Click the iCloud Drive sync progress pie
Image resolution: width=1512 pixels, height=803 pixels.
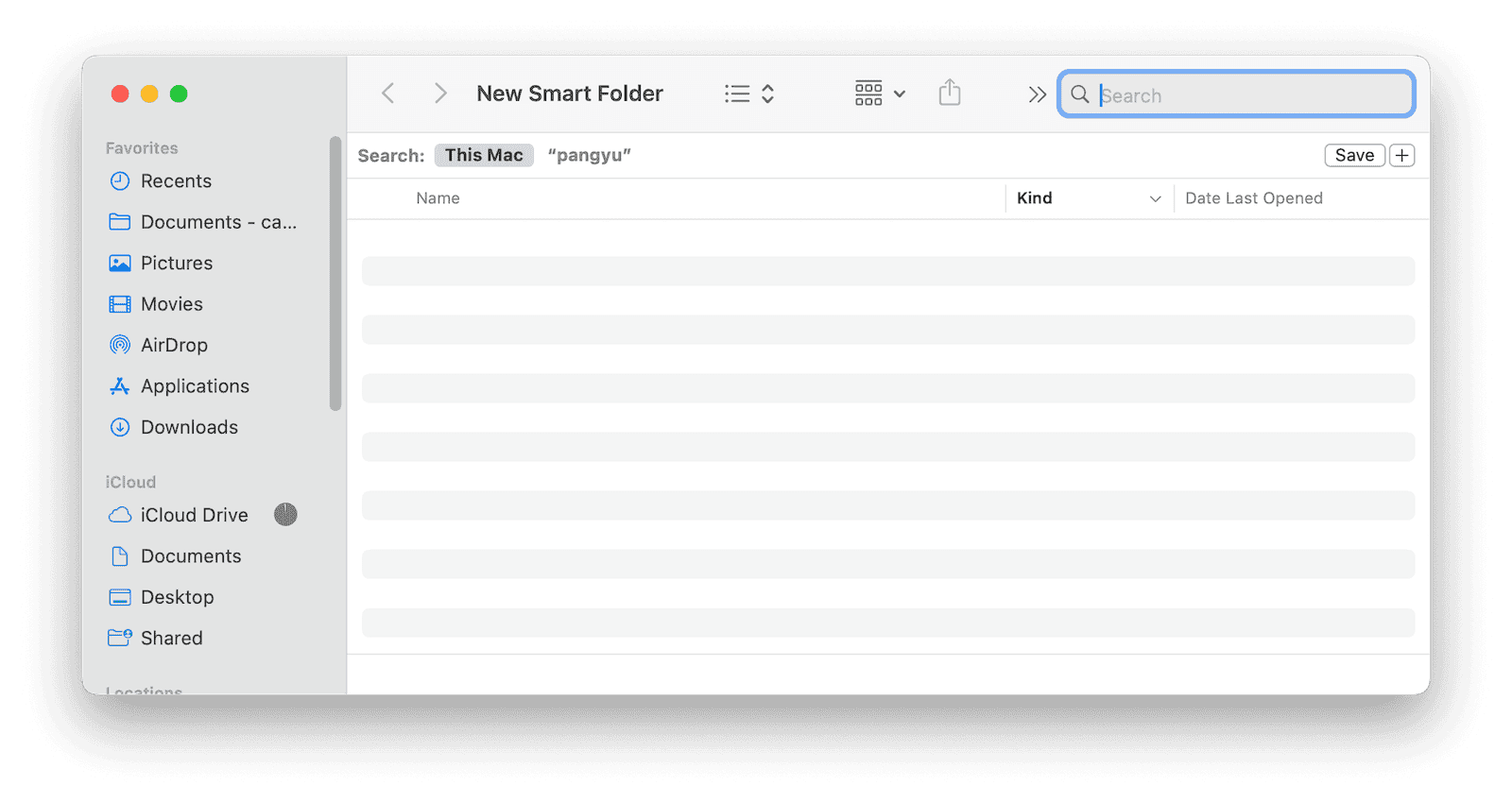click(285, 514)
